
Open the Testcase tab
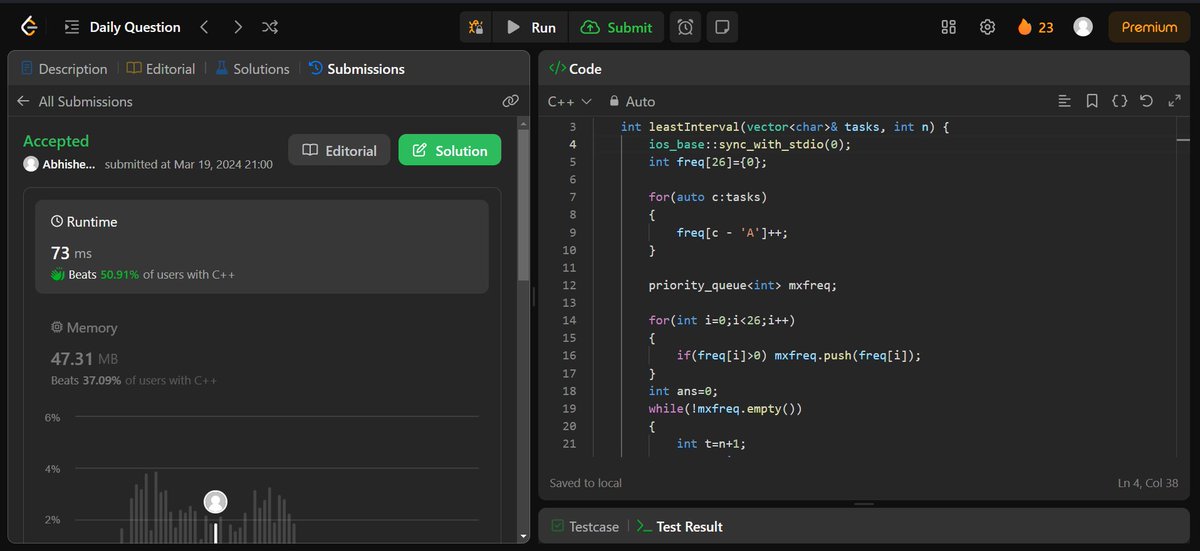coord(584,526)
